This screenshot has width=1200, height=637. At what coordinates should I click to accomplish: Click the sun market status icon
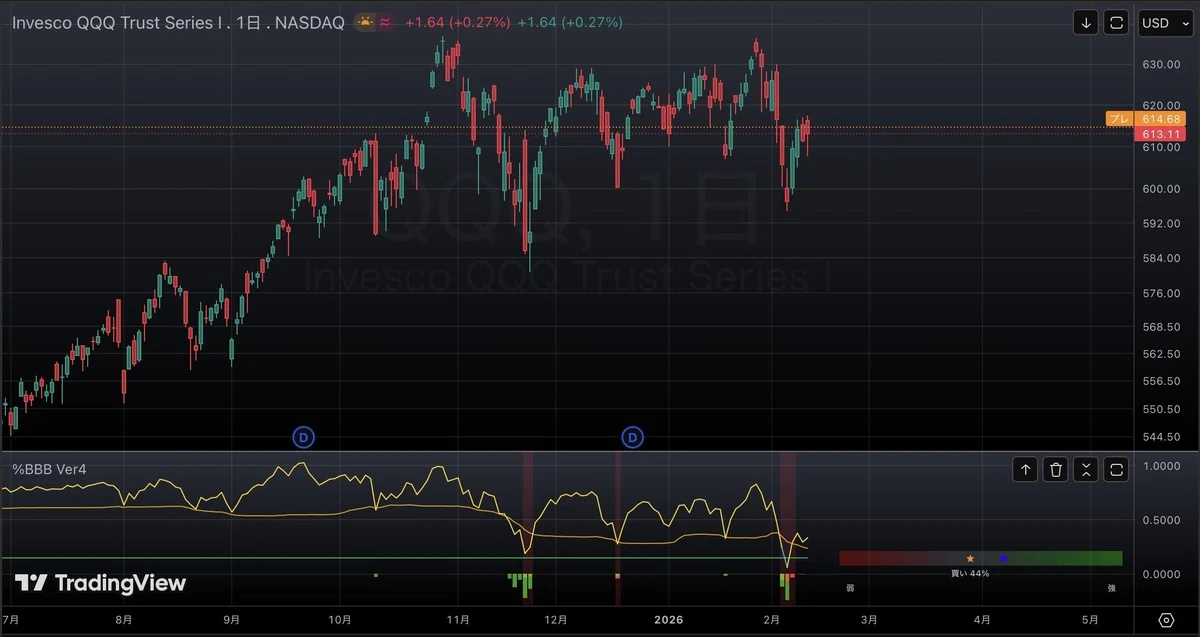[364, 22]
